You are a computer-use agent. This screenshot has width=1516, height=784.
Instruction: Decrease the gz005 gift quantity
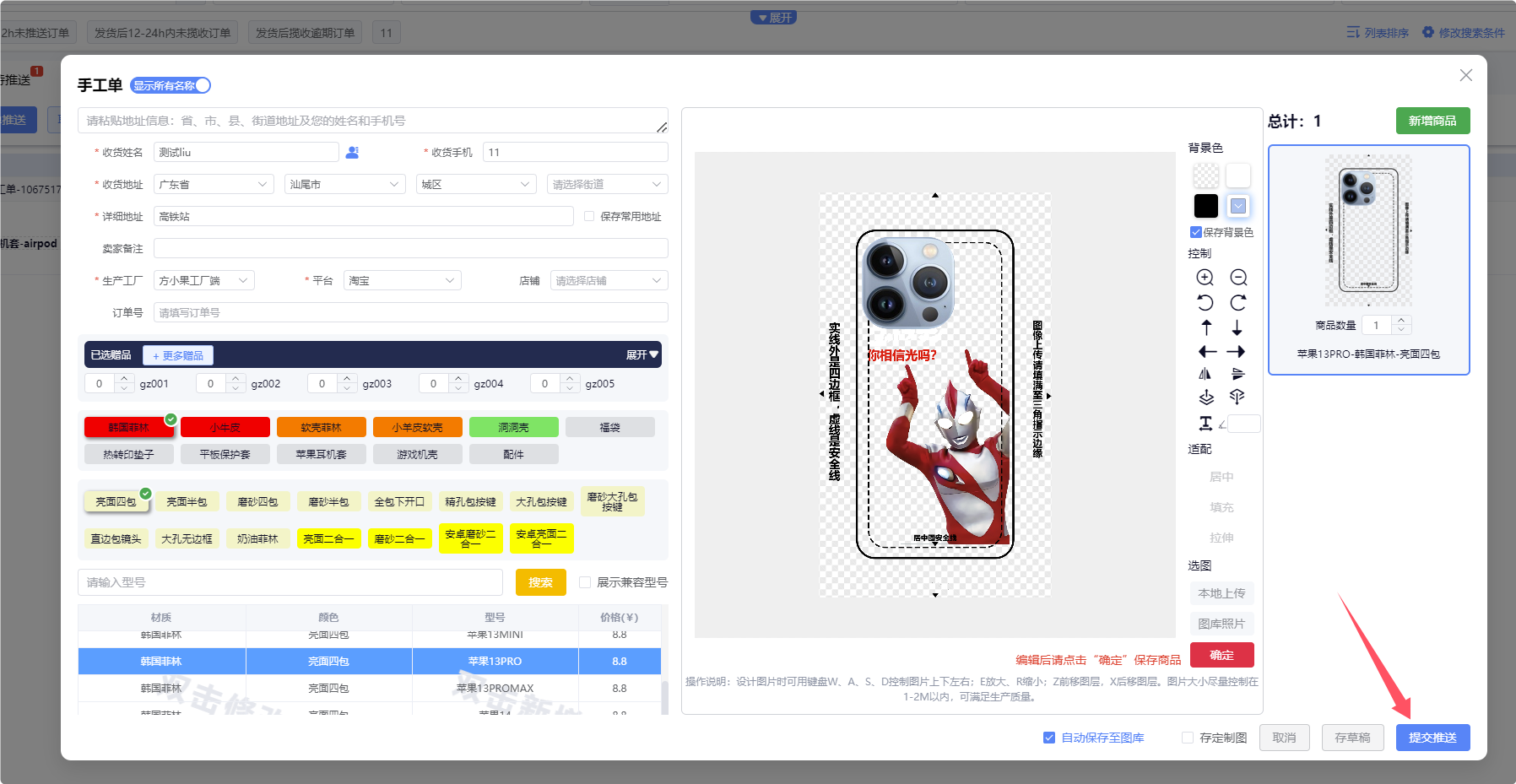coord(570,389)
